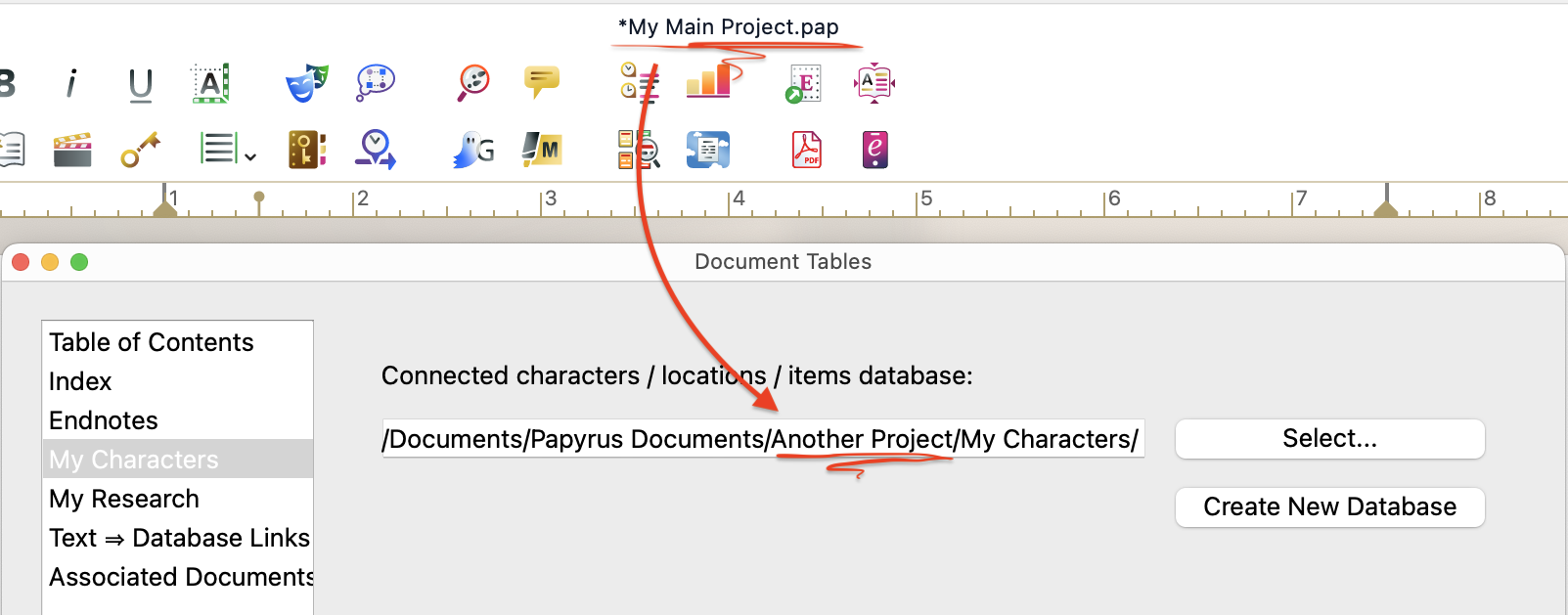Choose Text ⇒ Database Links entry
The width and height of the screenshot is (1568, 615).
[179, 538]
